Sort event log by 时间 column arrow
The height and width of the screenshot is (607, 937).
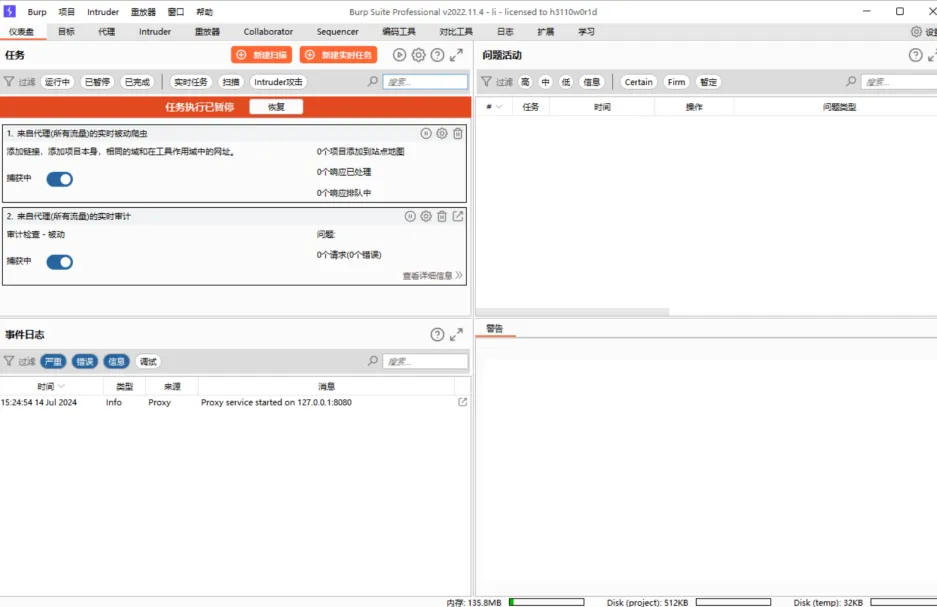pos(62,387)
